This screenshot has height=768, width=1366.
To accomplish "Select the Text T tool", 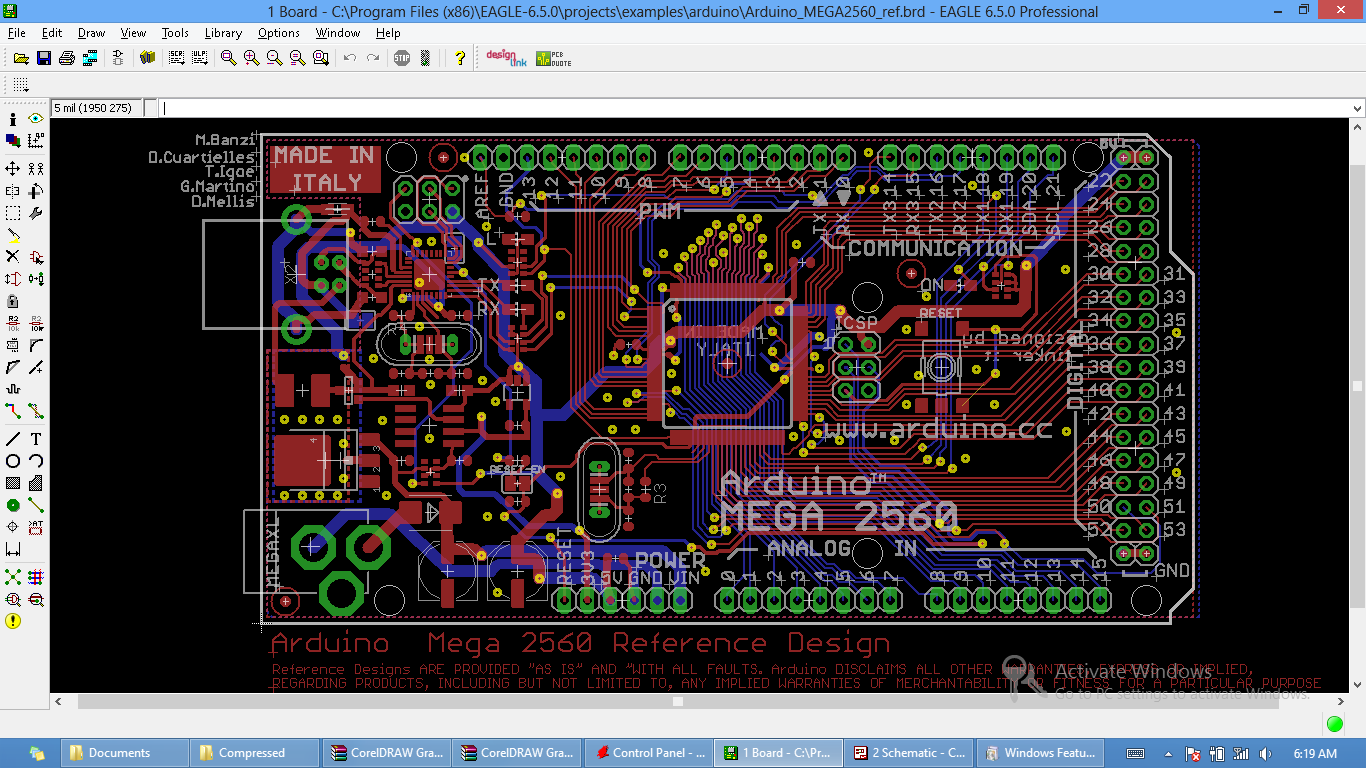I will [x=36, y=439].
